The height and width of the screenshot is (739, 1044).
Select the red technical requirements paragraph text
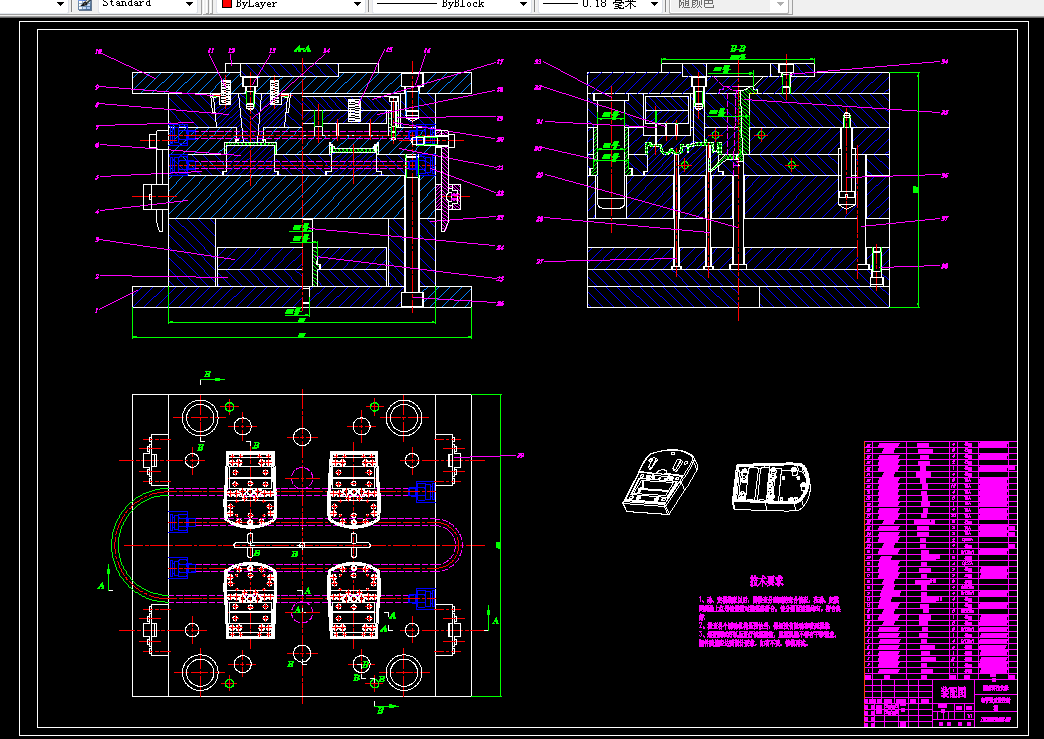[769, 622]
